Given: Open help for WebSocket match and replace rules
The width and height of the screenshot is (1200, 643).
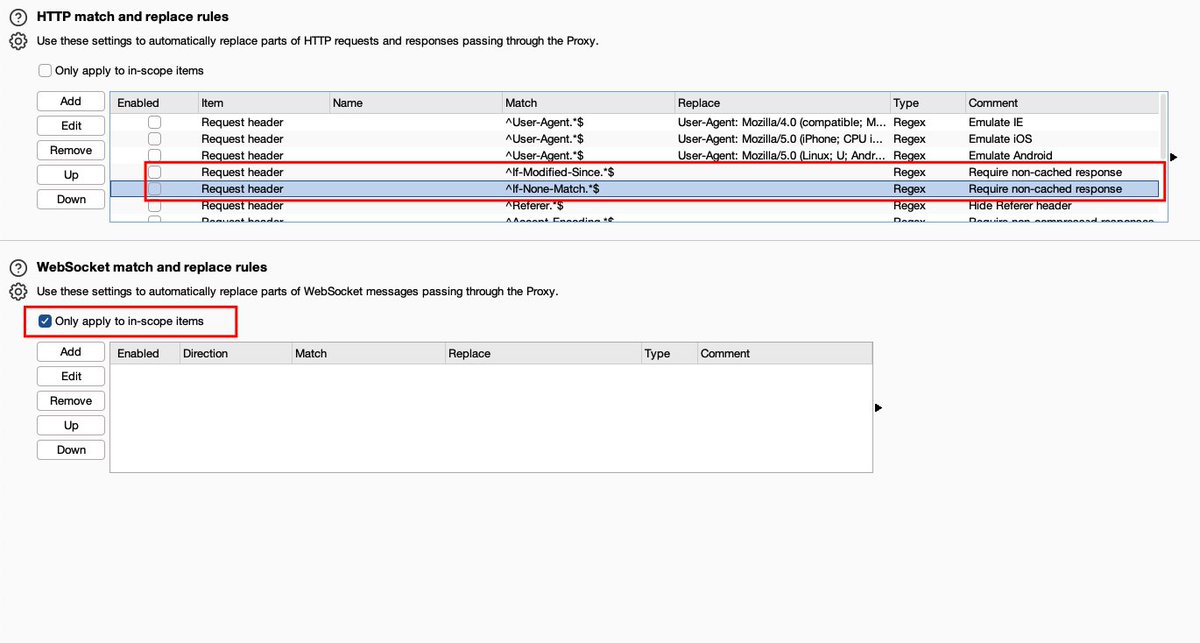Looking at the screenshot, I should click(17, 268).
